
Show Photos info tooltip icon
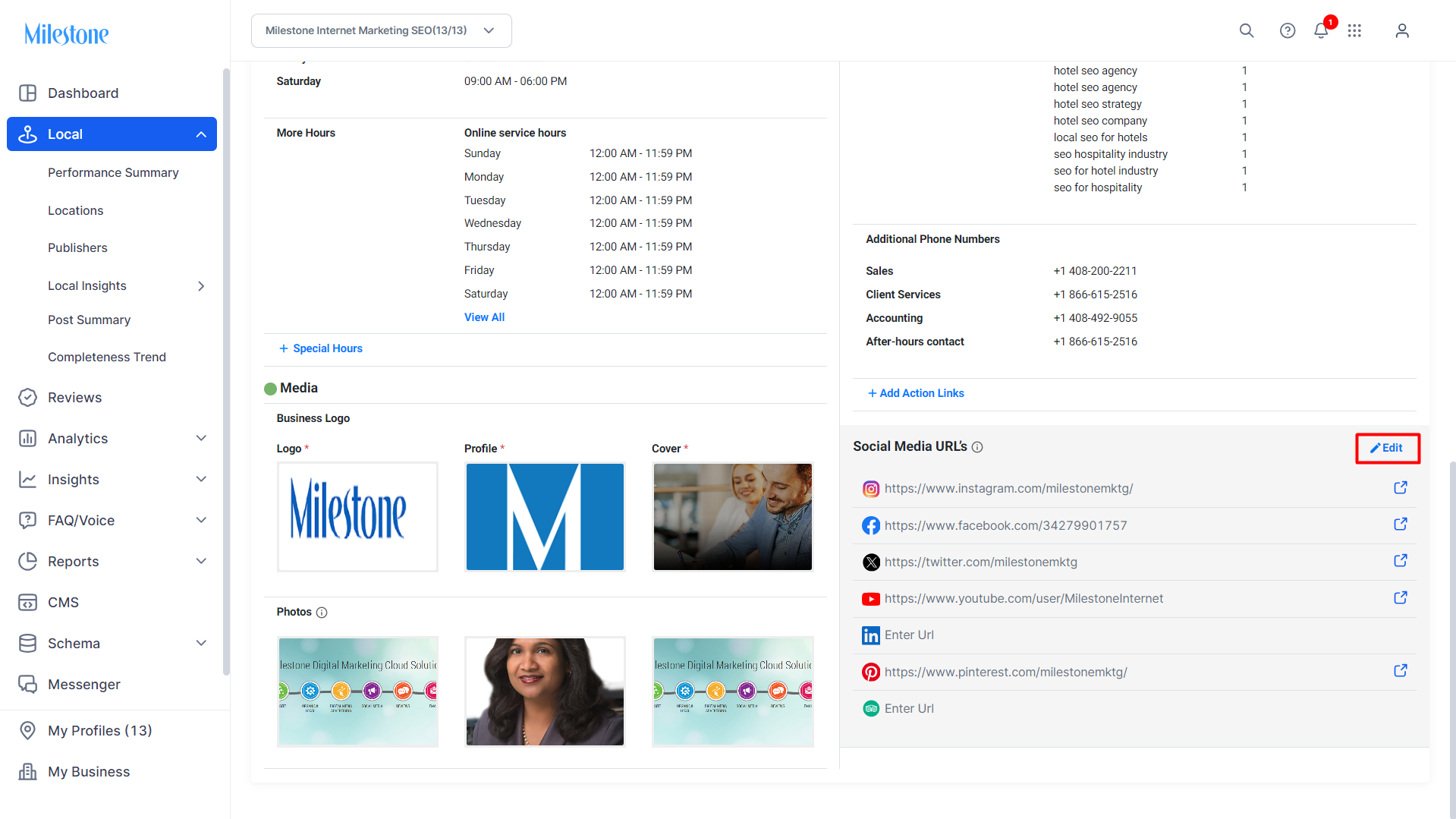coord(322,613)
